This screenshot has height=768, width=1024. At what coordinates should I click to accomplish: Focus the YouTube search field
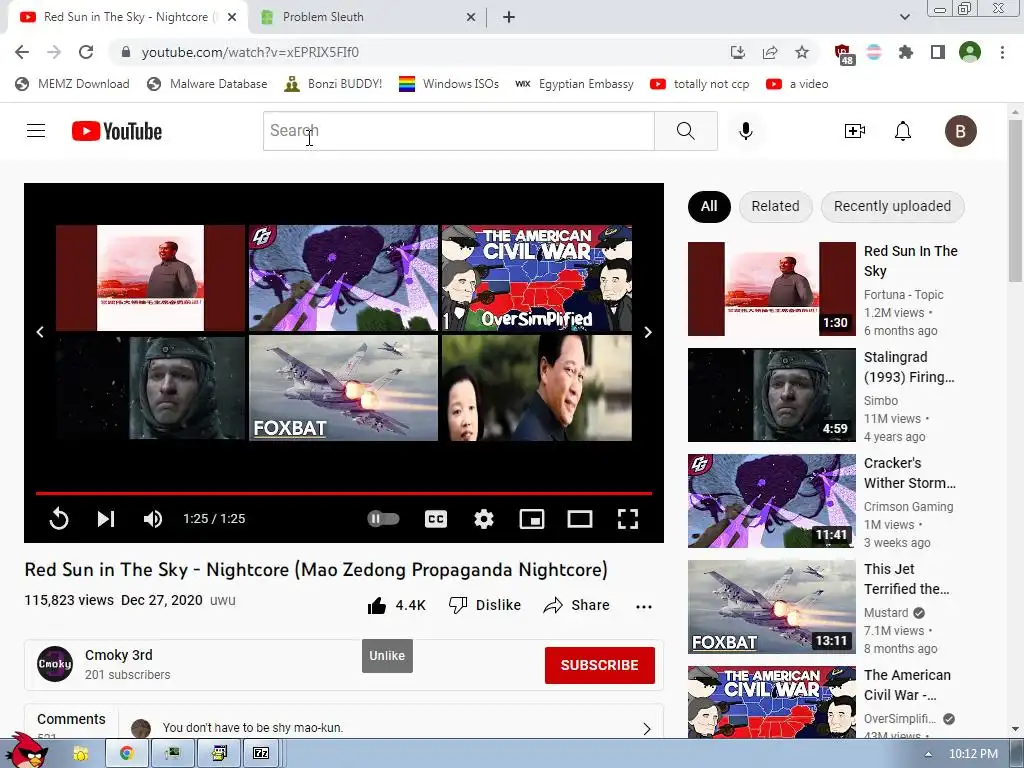point(458,131)
